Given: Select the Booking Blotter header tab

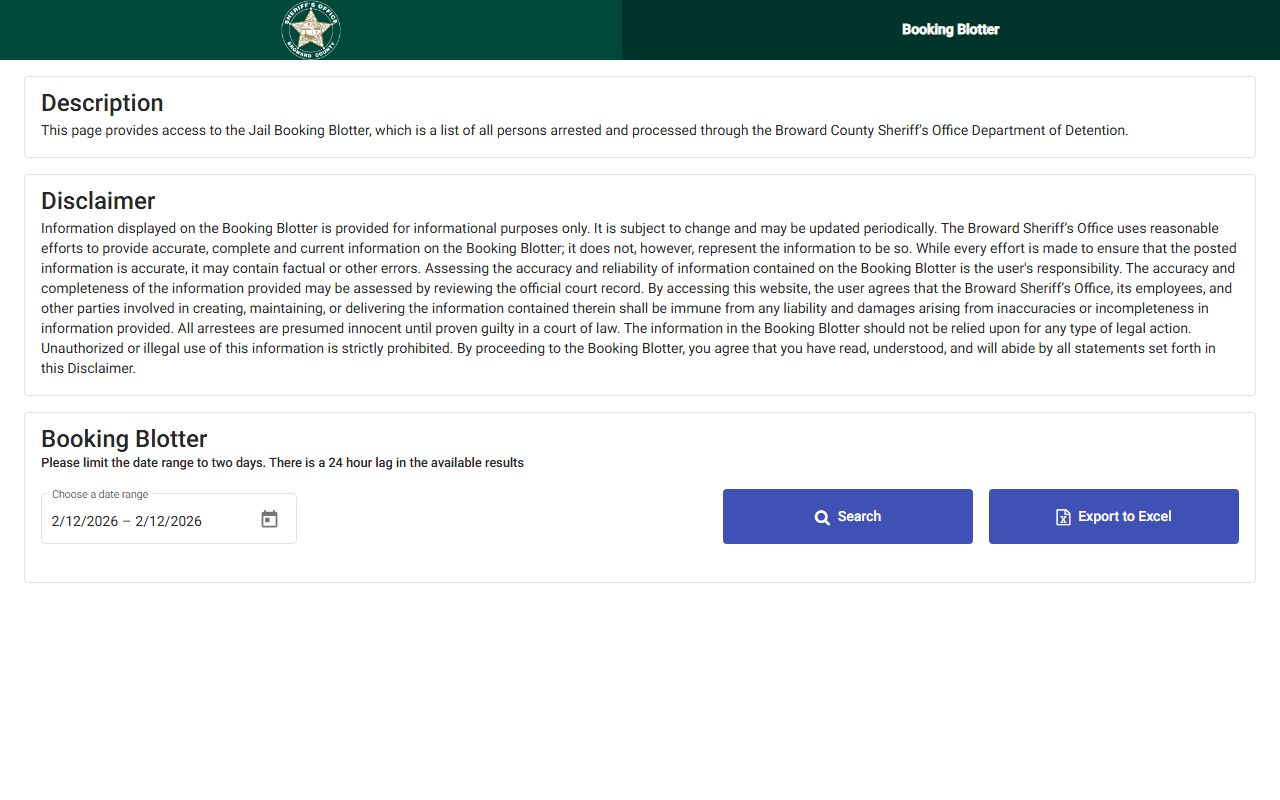Looking at the screenshot, I should click(950, 30).
